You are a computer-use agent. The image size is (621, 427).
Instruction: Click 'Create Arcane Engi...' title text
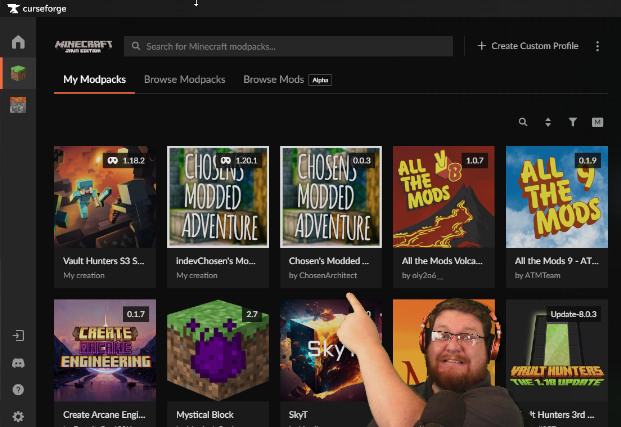coord(104,415)
